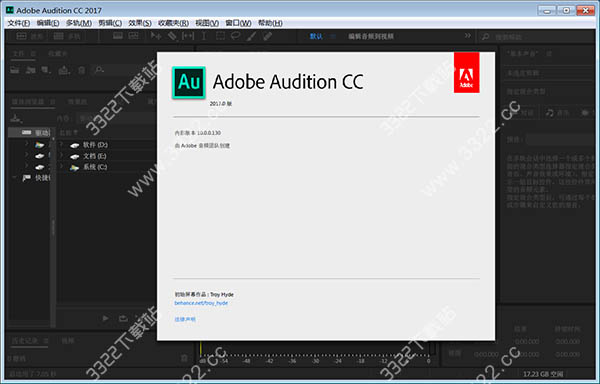This screenshot has width=600, height=384.
Task: Select the 驱动器 tree item
Action: click(x=30, y=132)
